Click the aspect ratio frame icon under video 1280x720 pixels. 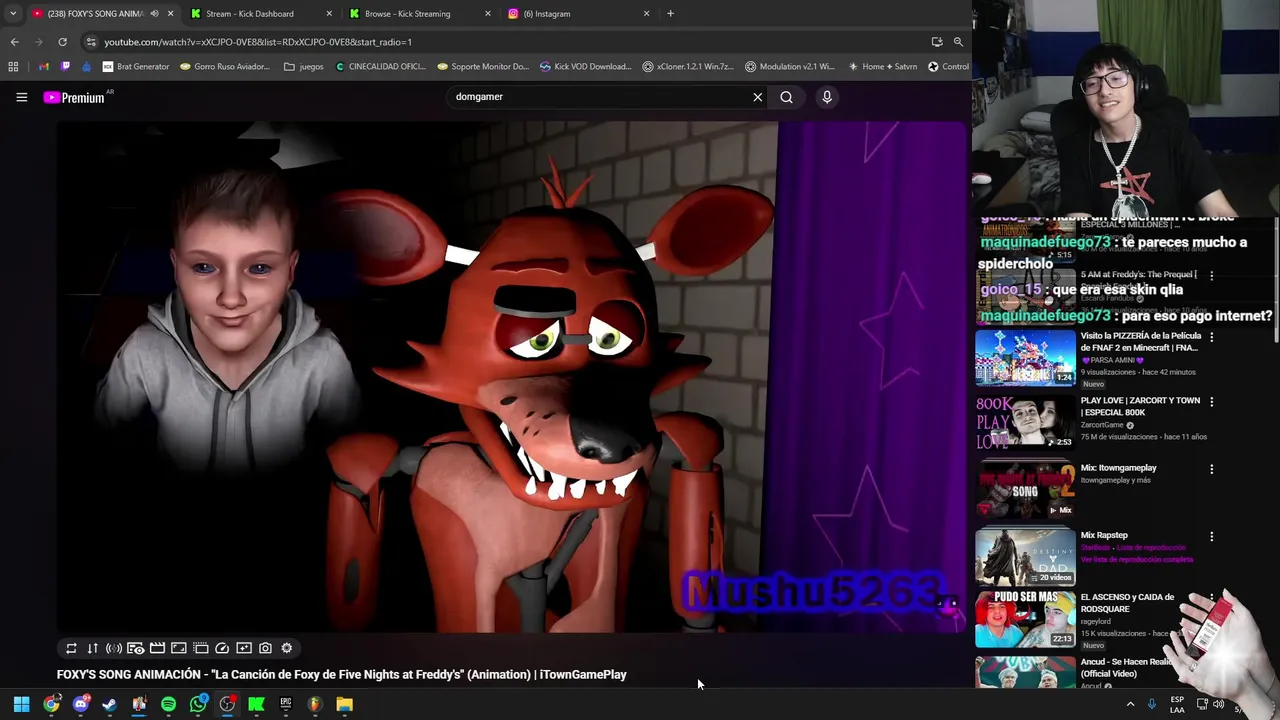click(179, 648)
